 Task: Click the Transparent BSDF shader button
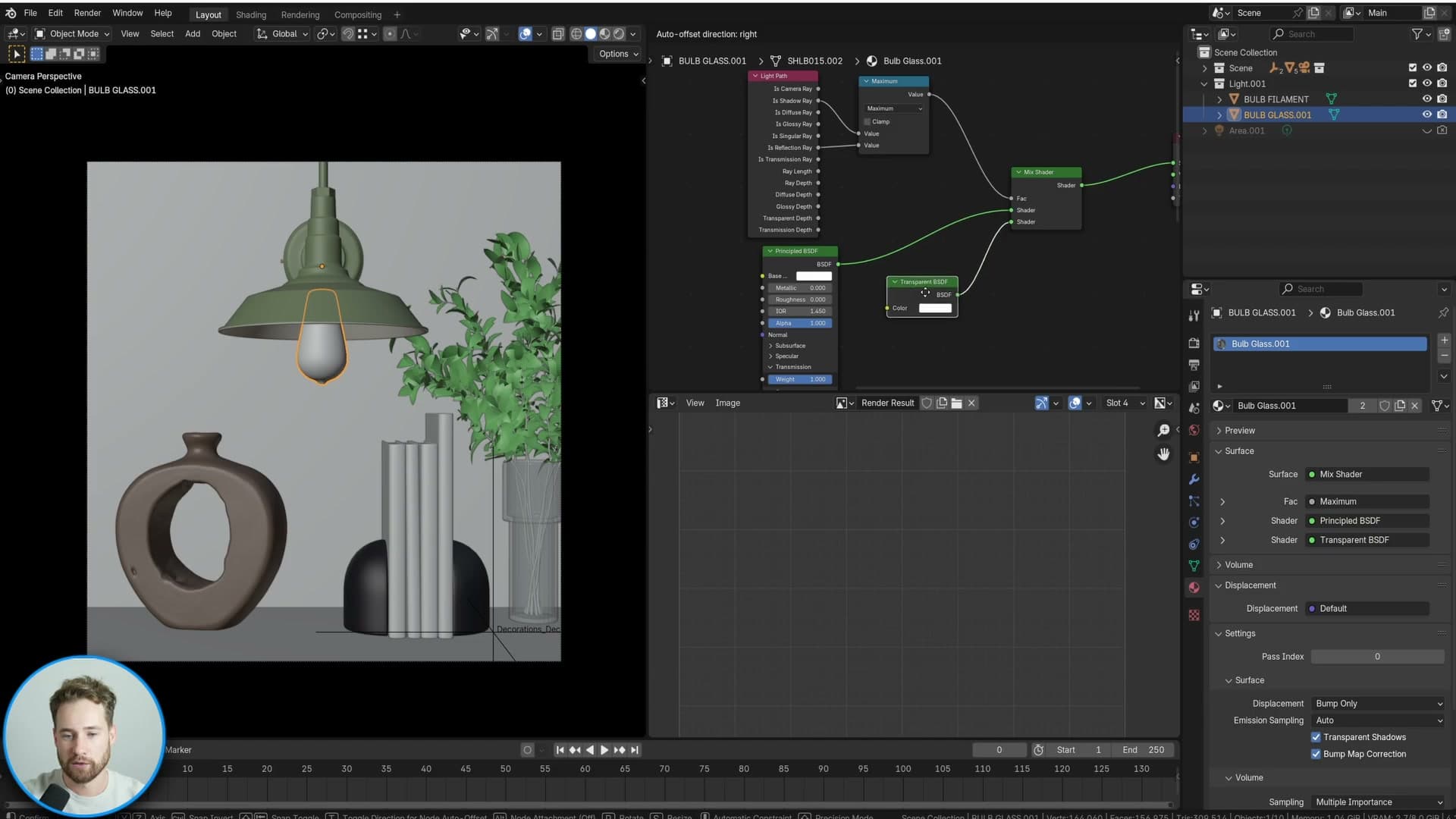[1367, 540]
